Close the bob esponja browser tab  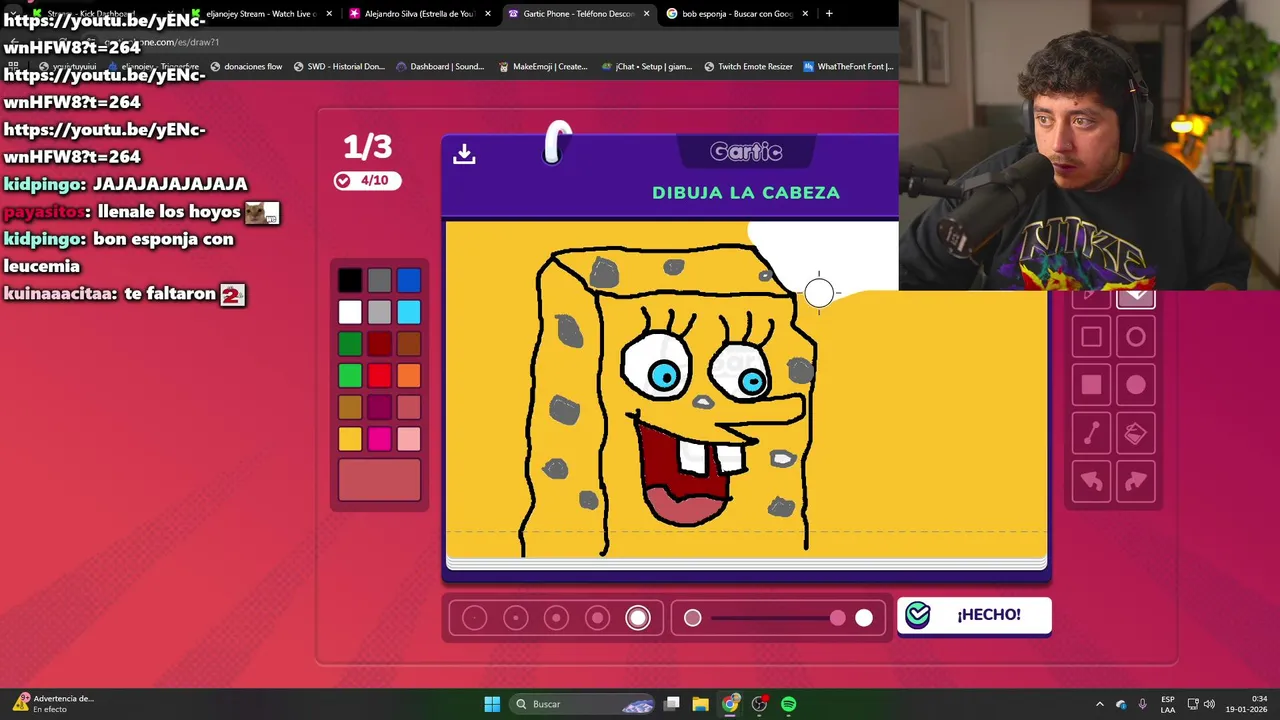[x=805, y=14]
